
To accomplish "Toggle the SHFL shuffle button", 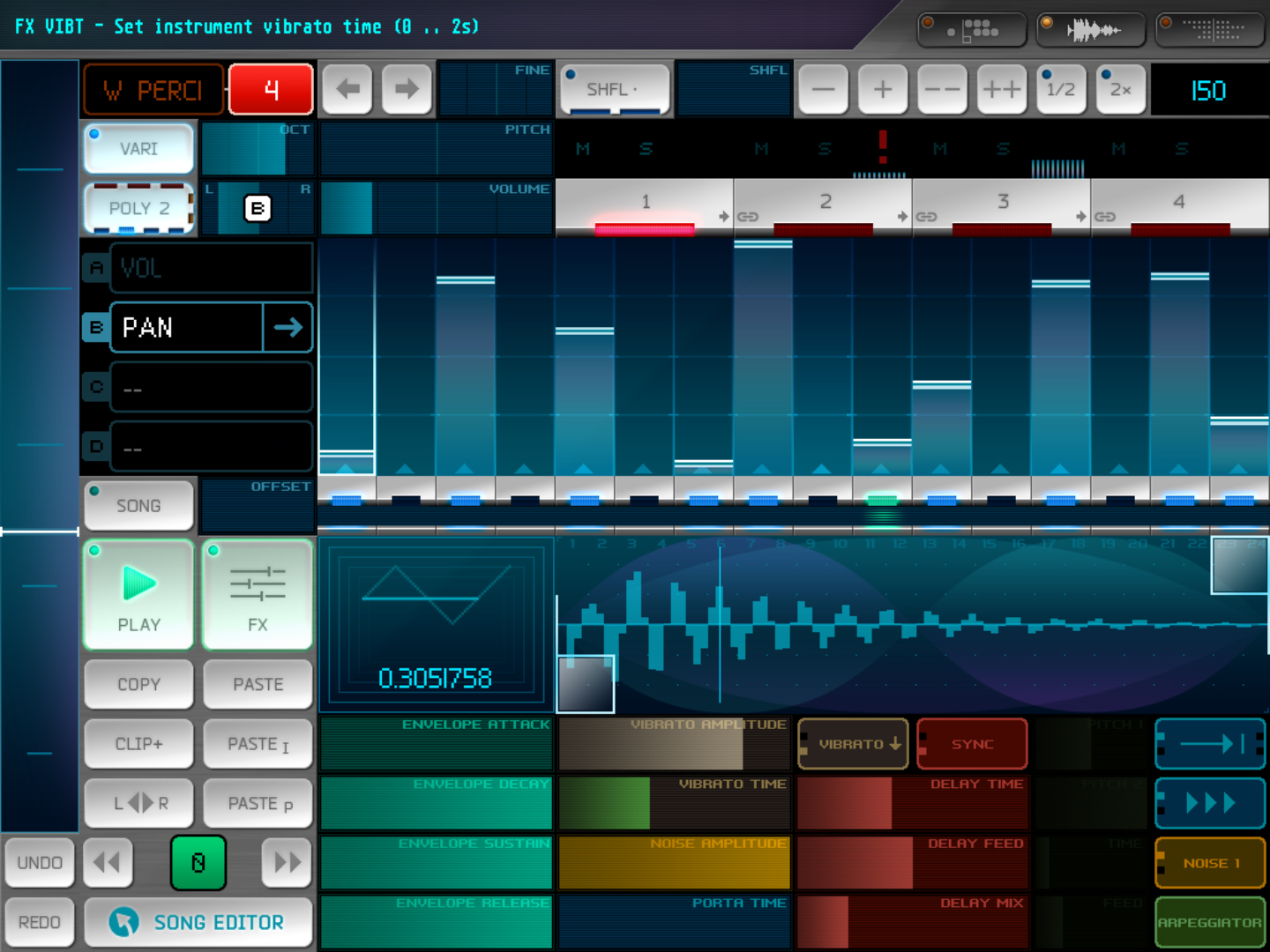I will click(614, 89).
